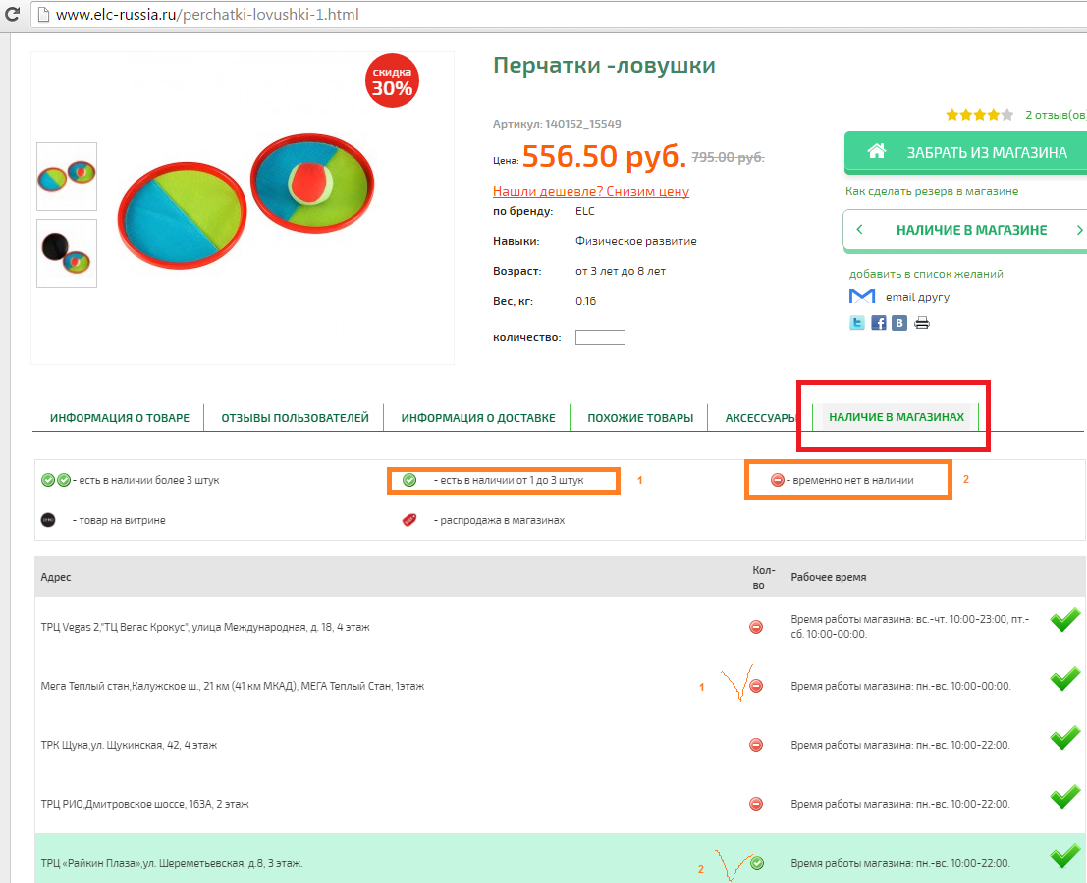Screen dimensions: 1087x883
Task: Click the single green check legend icon
Action: pyautogui.click(x=409, y=480)
